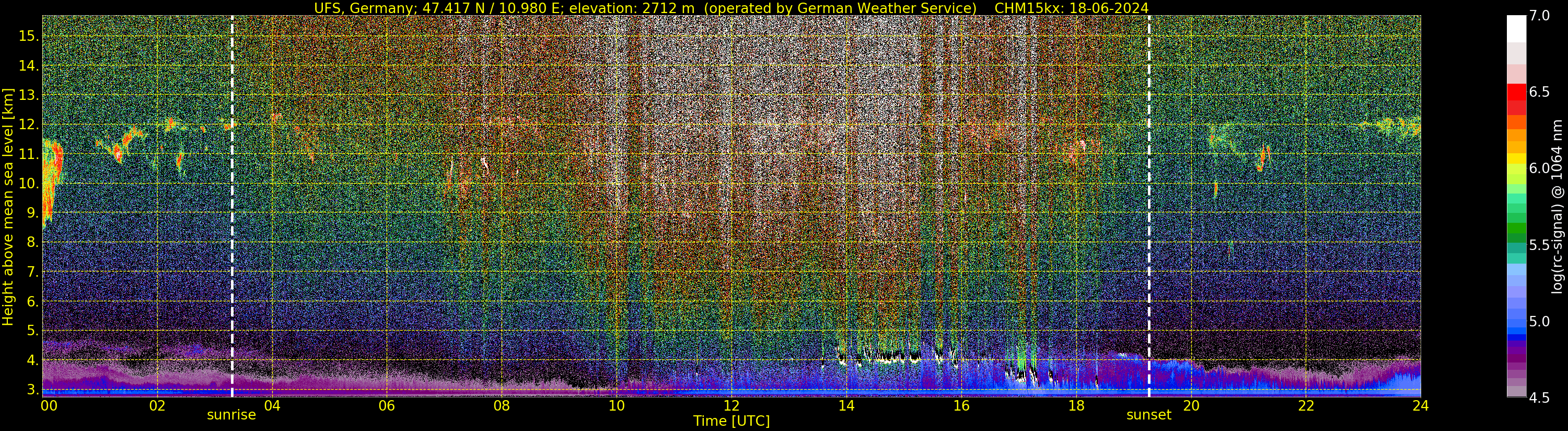Screen dimensions: 1568x431
Task: Click the '13.' height tick label
Action: click(x=29, y=95)
